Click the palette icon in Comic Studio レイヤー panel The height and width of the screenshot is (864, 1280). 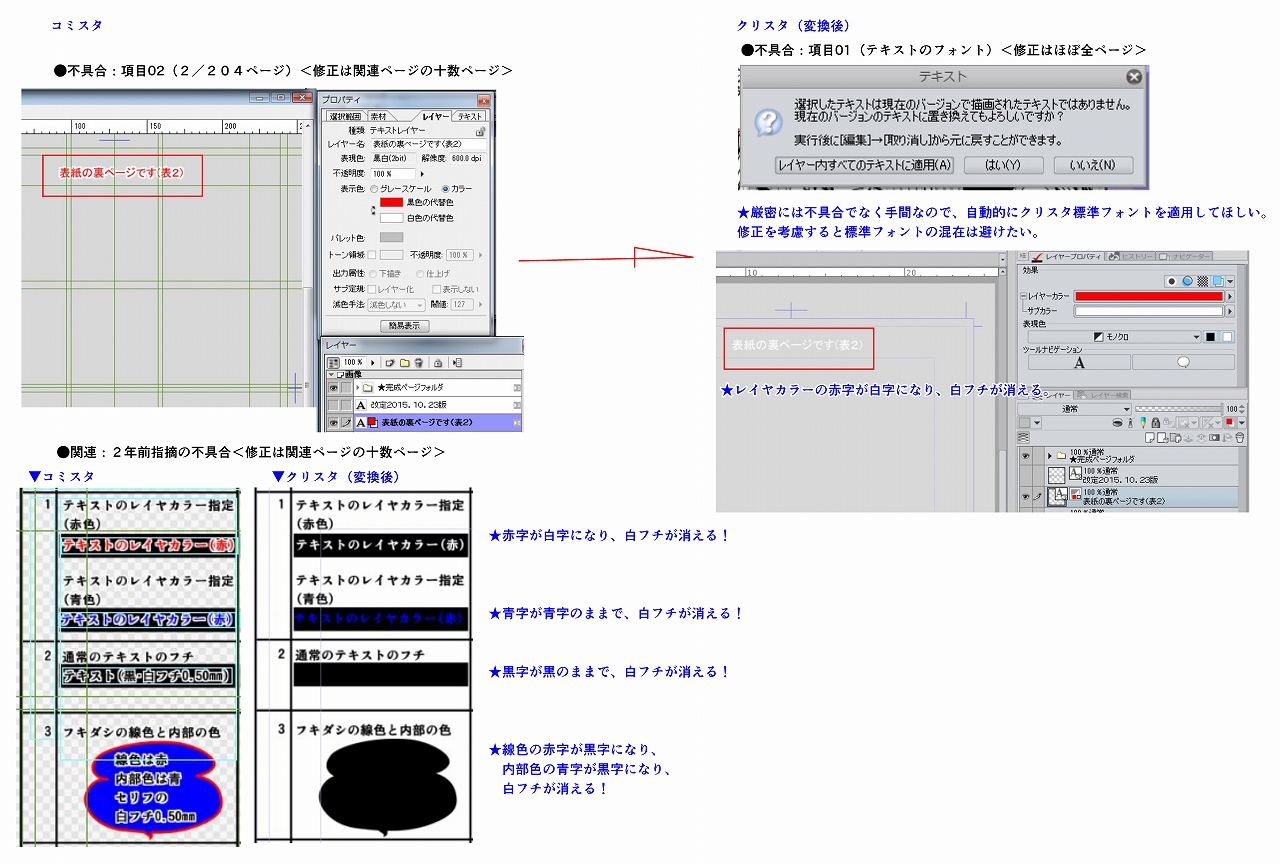333,362
